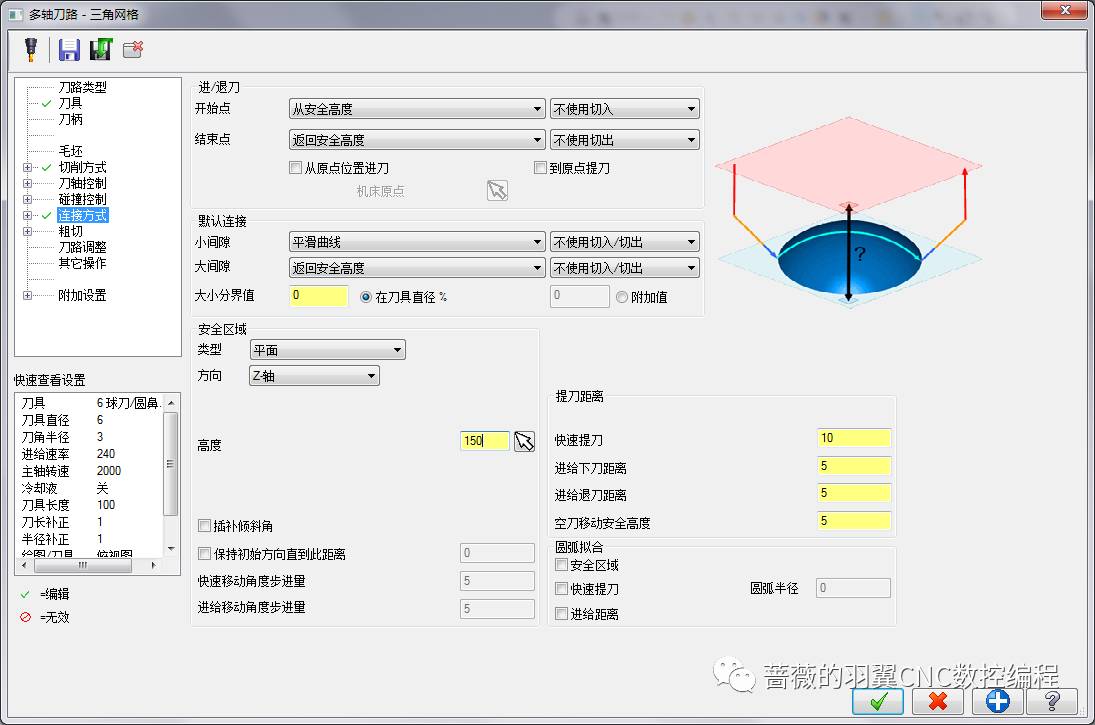Viewport: 1095px width, 725px height.
Task: Enable 到原点提刀 checkbox
Action: tap(540, 168)
